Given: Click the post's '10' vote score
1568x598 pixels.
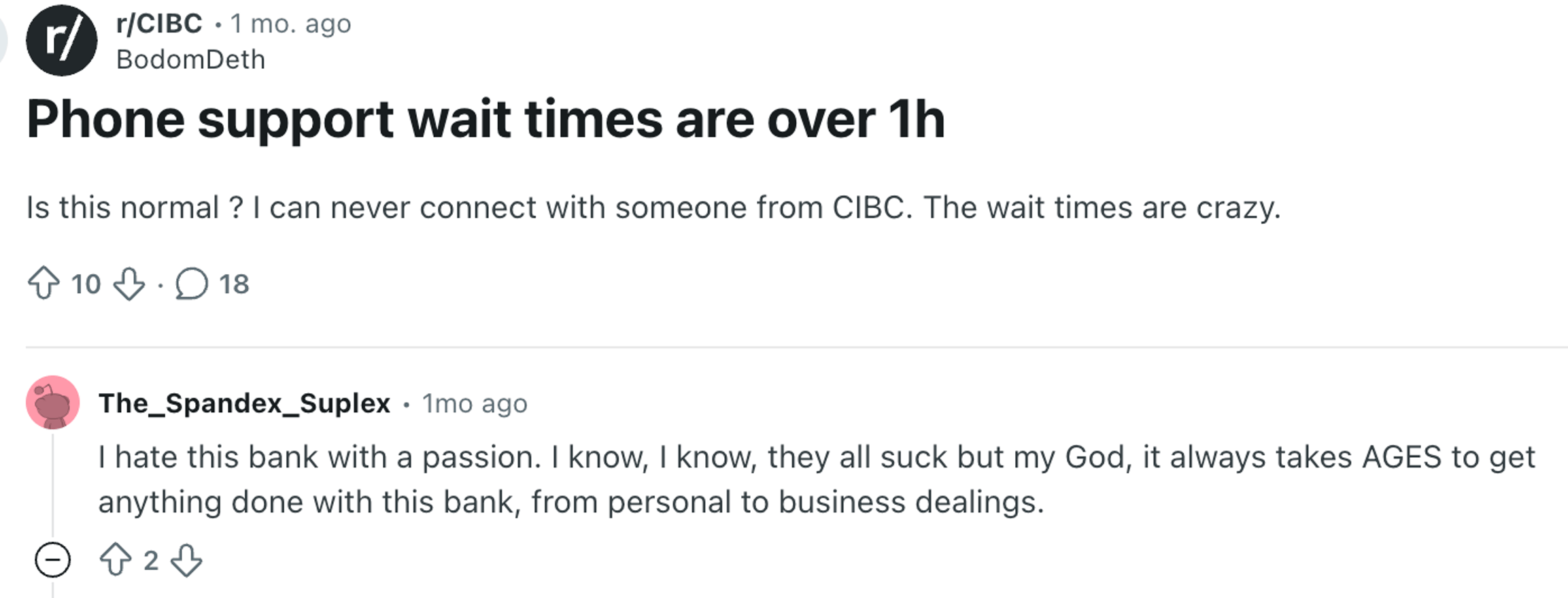Looking at the screenshot, I should [x=87, y=285].
